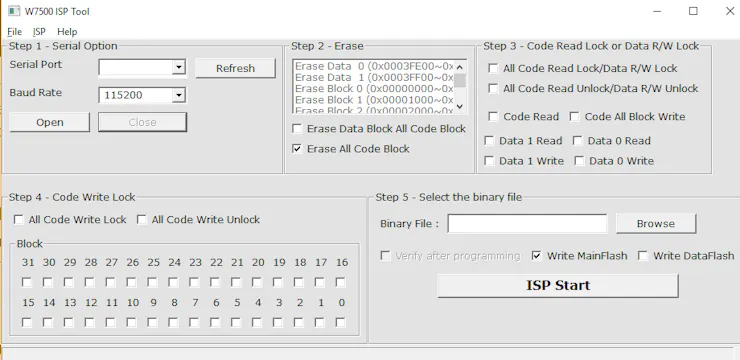Check the block 16 write lock box
This screenshot has width=740, height=360.
pyautogui.click(x=340, y=282)
